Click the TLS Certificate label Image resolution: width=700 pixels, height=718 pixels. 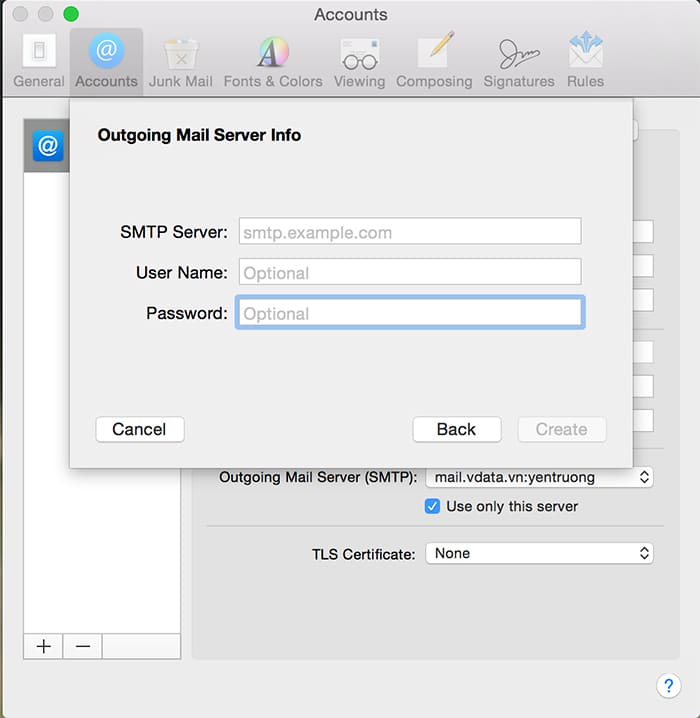[x=364, y=554]
